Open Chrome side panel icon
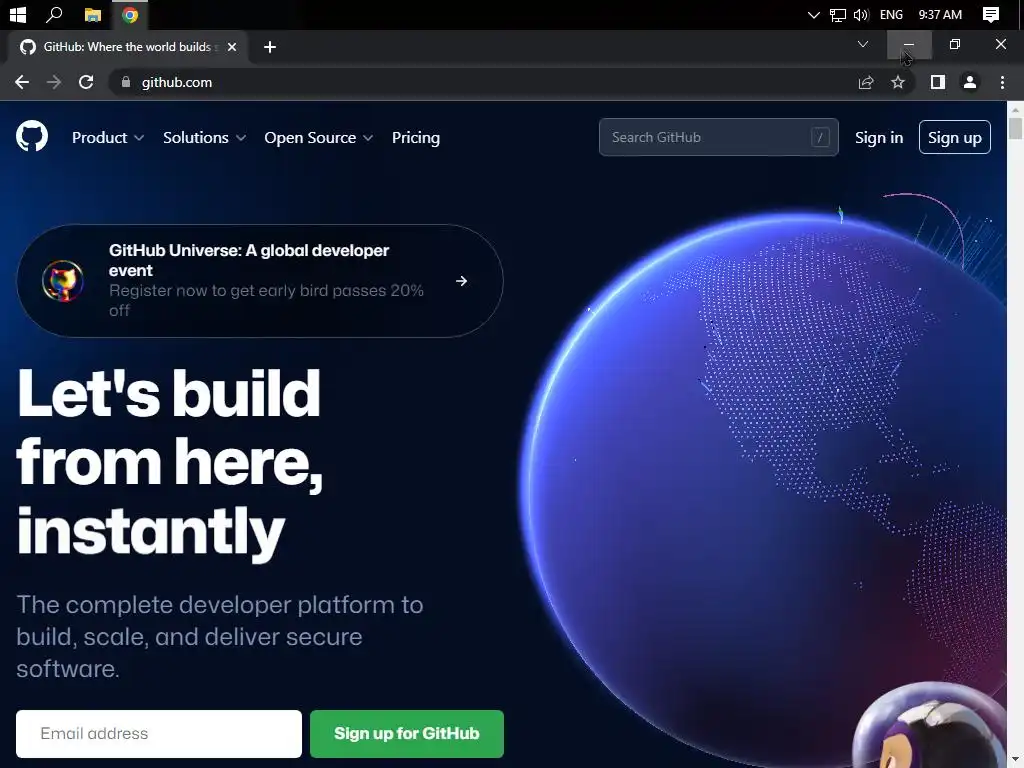 click(937, 82)
